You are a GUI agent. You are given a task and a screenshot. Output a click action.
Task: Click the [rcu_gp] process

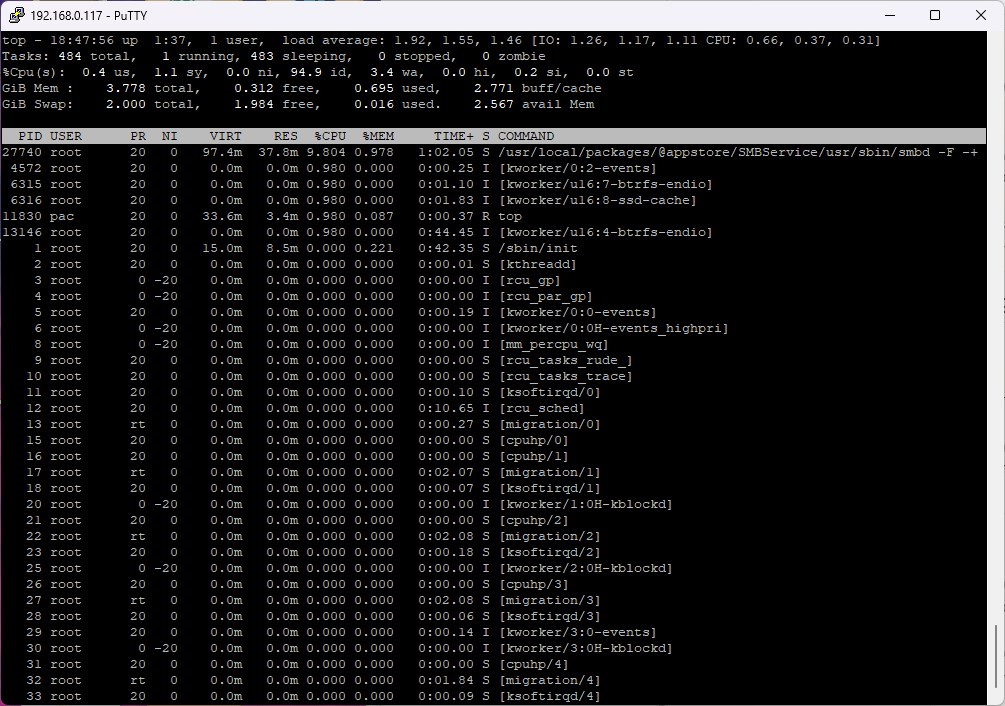pyautogui.click(x=529, y=280)
